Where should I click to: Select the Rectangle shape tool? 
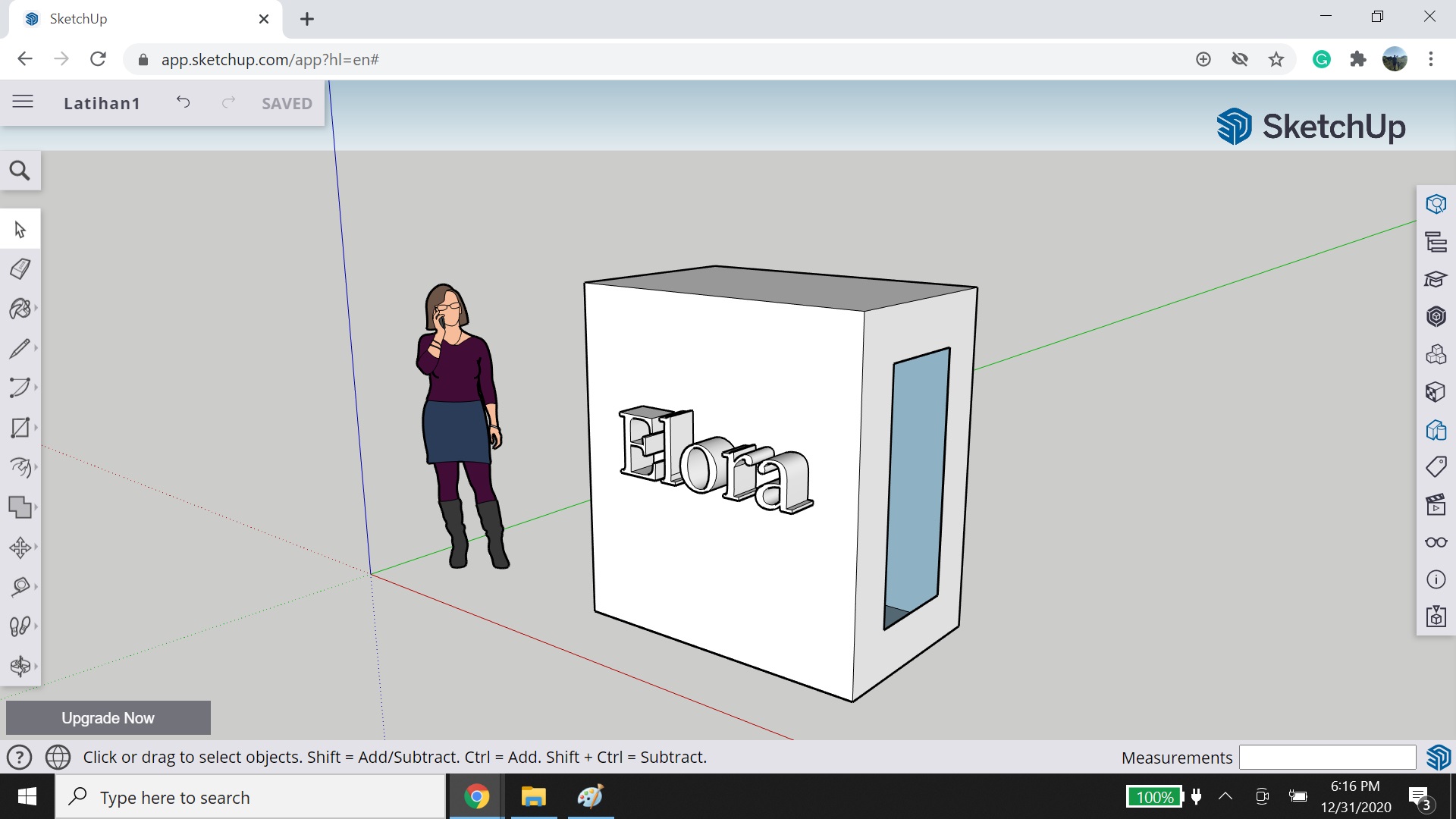click(x=19, y=428)
